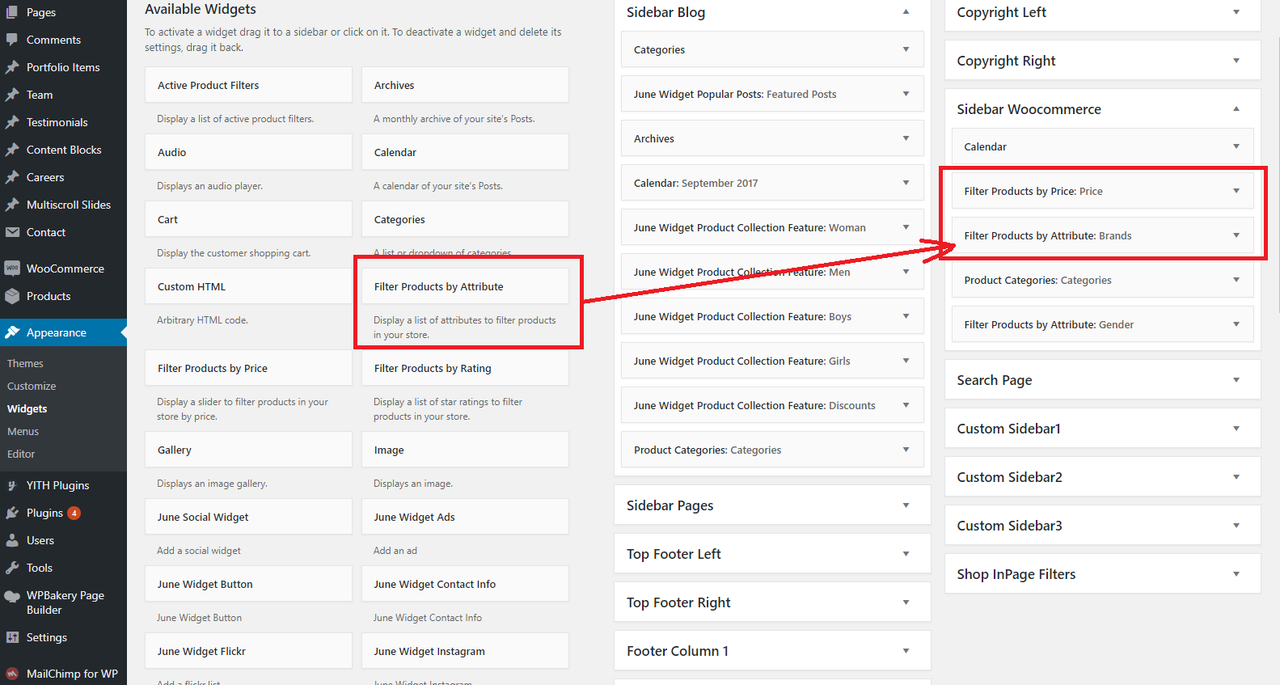Expand the Custom Sidebar1 widget area
This screenshot has width=1280, height=685.
pyautogui.click(x=1236, y=428)
